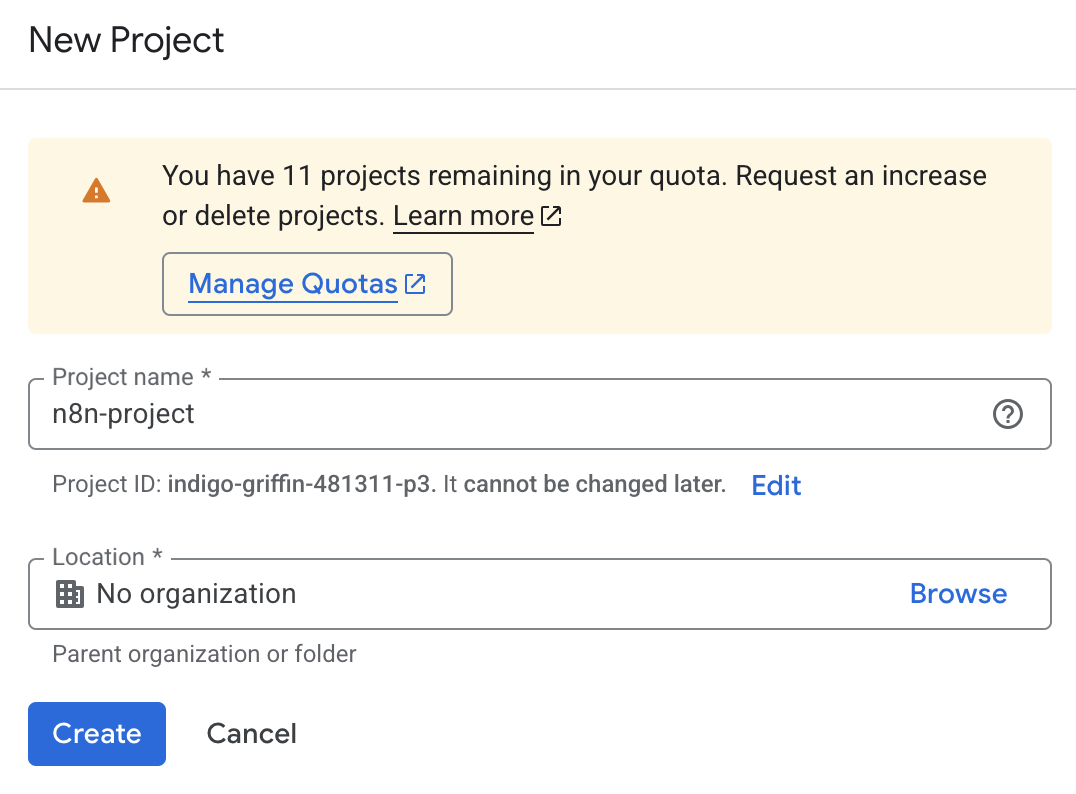The height and width of the screenshot is (794, 1076).
Task: Click the Parent organization or folder helper text
Action: tap(203, 654)
